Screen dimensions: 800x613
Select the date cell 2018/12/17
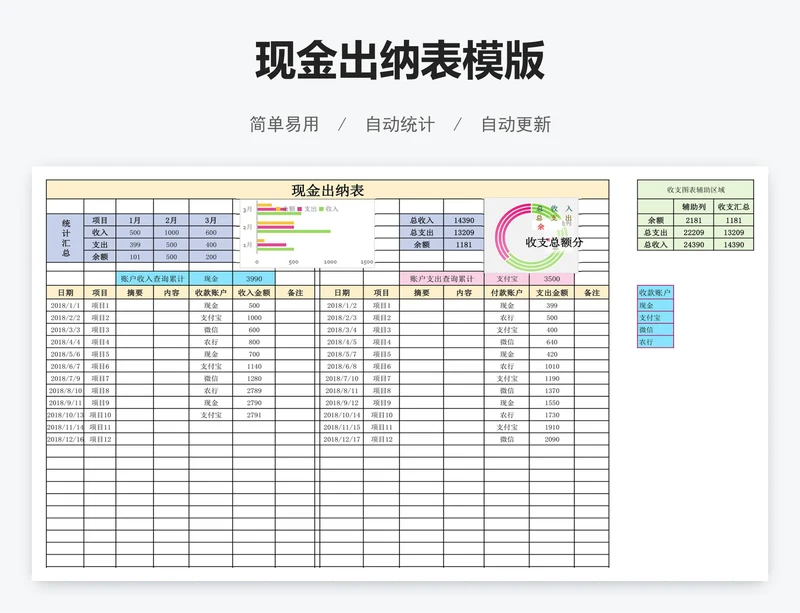pos(342,439)
